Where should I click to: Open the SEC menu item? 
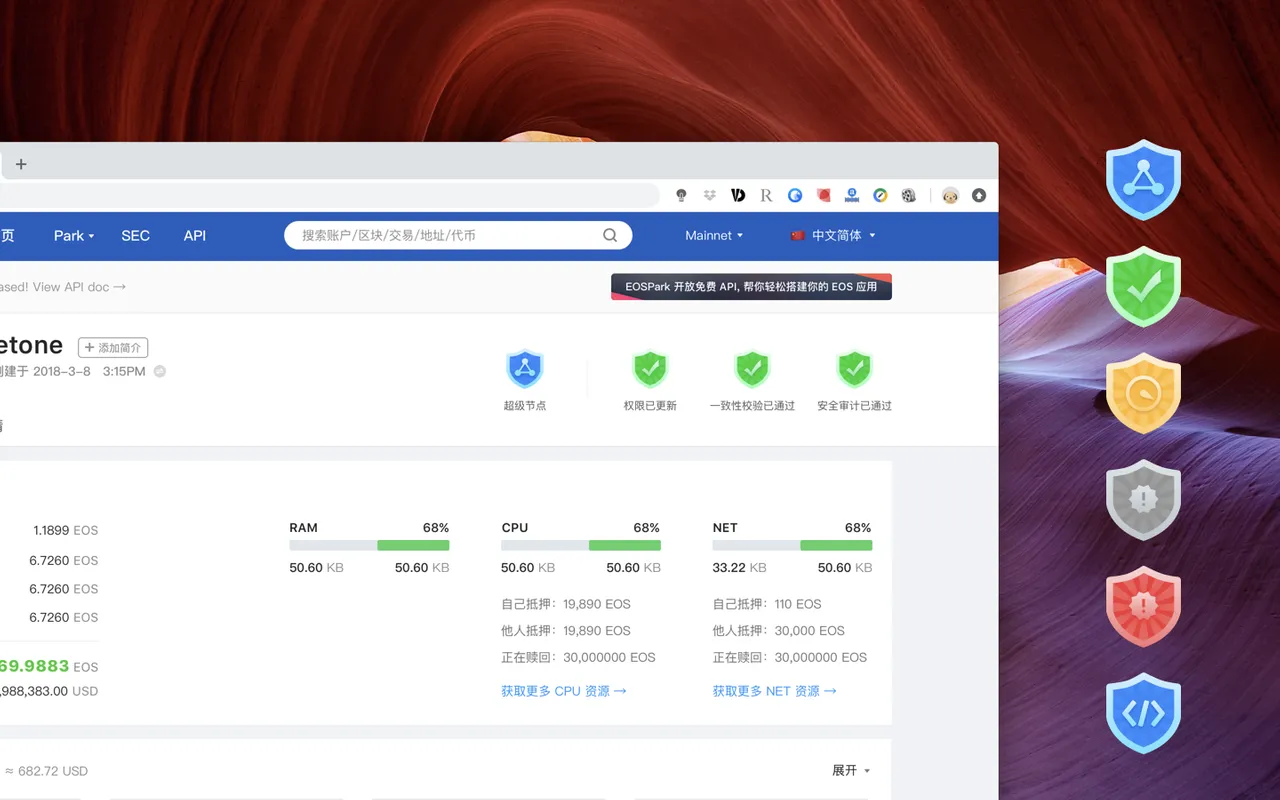click(x=135, y=236)
